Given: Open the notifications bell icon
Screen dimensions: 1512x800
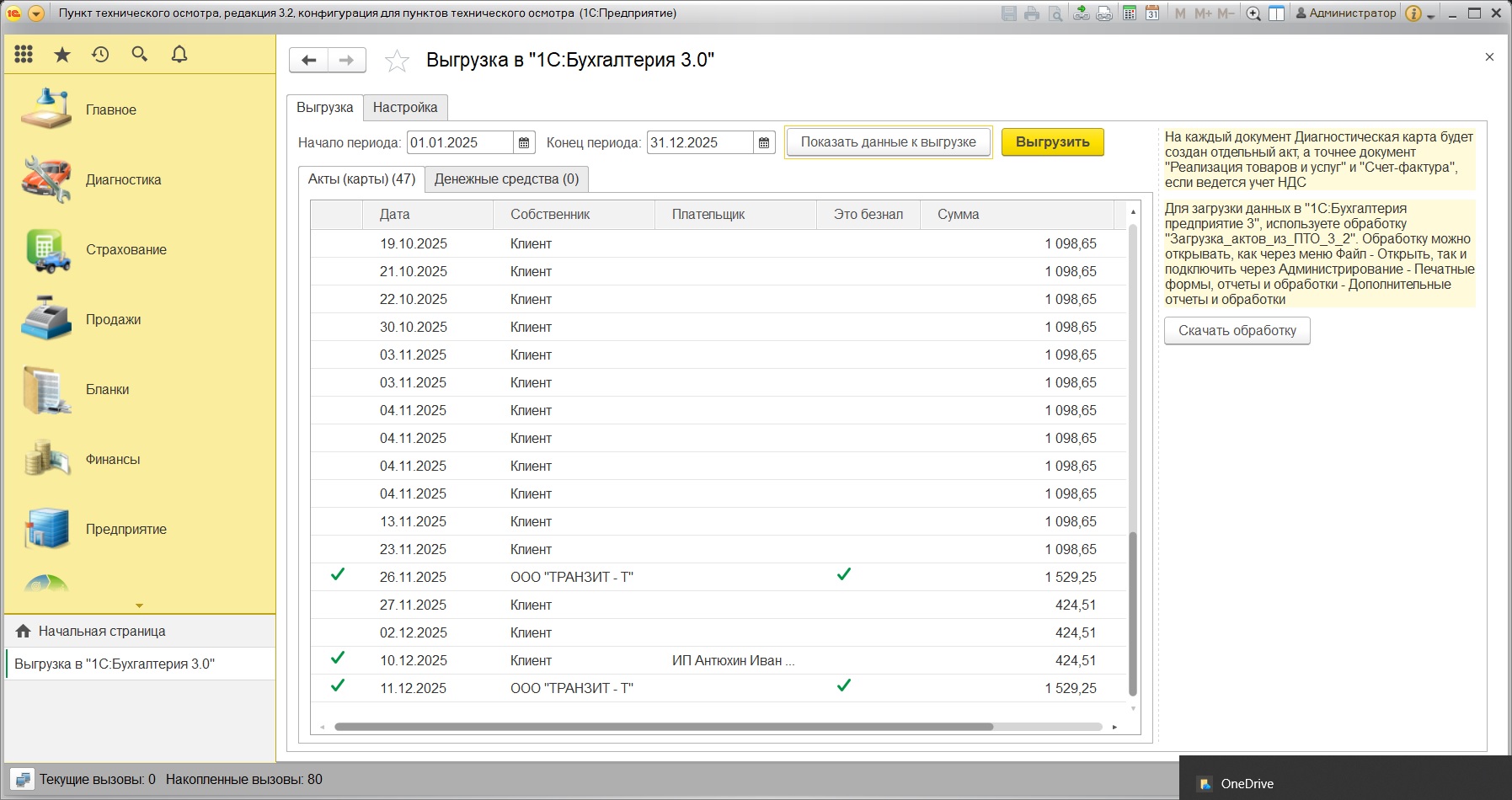Looking at the screenshot, I should [179, 55].
